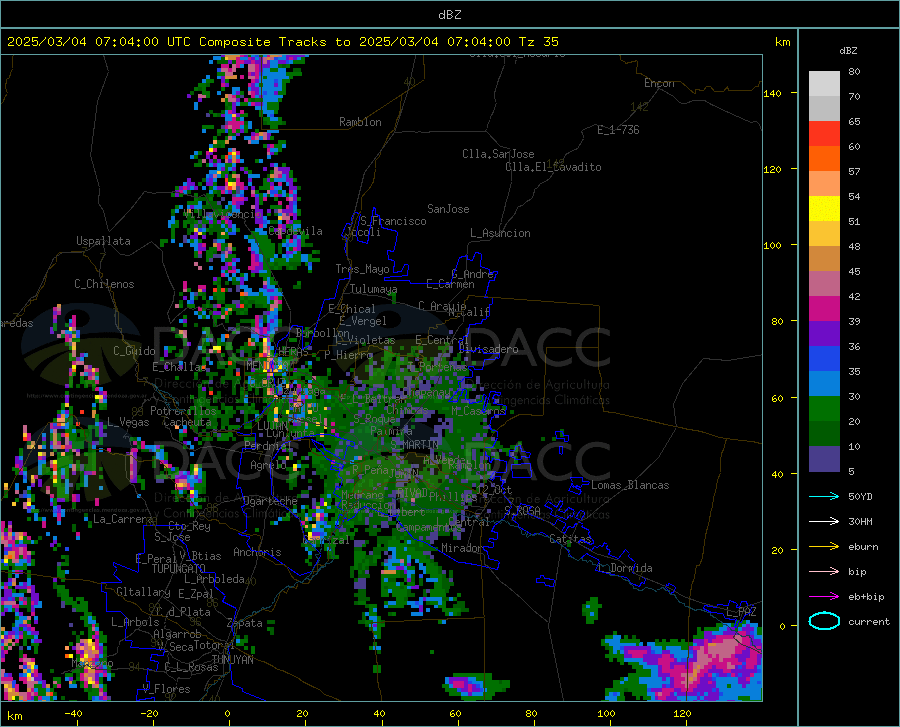The image size is (900, 727).
Task: Click the 'L_Asuncion' place label
Action: pyautogui.click(x=500, y=233)
